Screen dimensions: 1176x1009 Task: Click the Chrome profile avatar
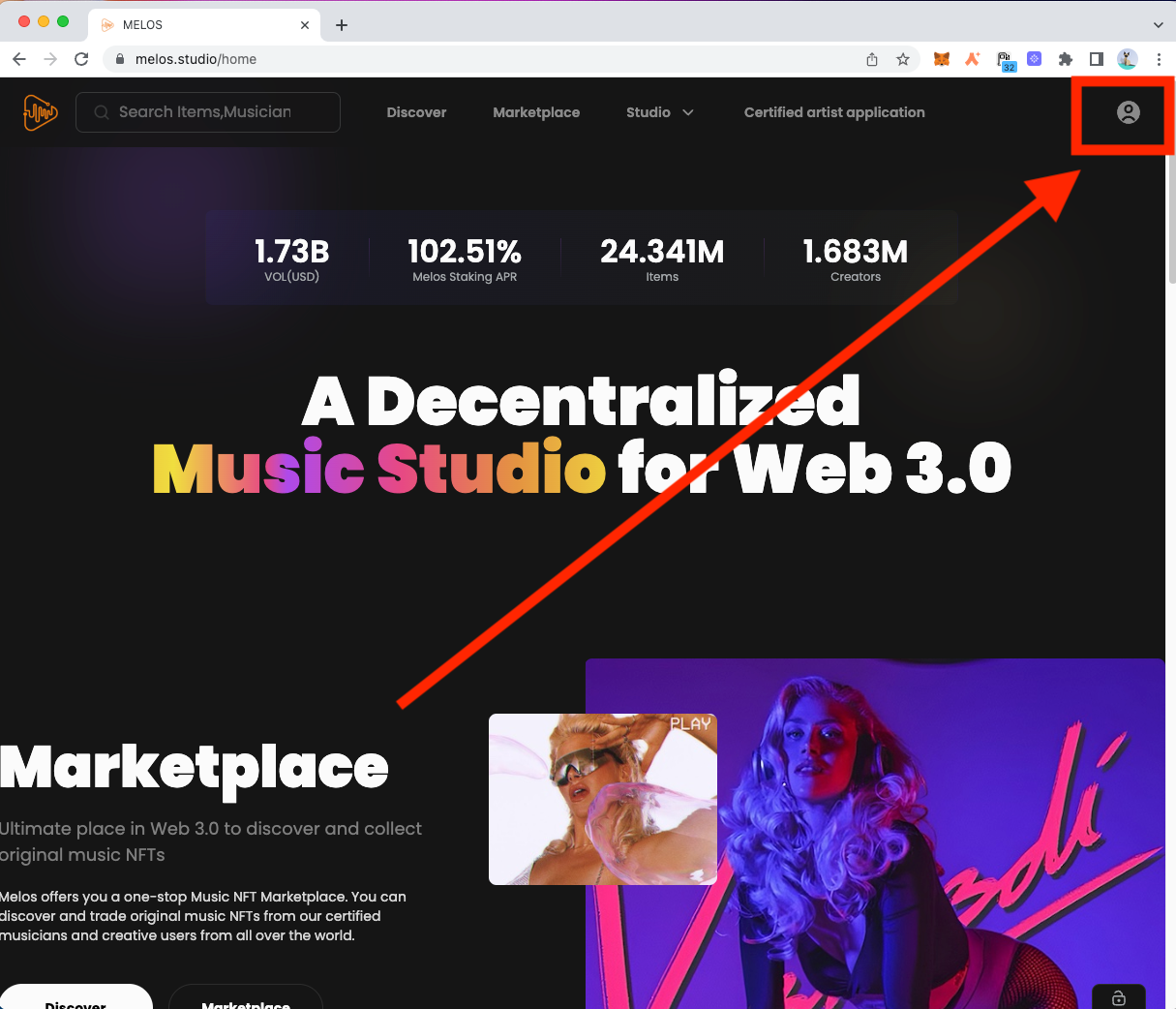click(x=1127, y=59)
